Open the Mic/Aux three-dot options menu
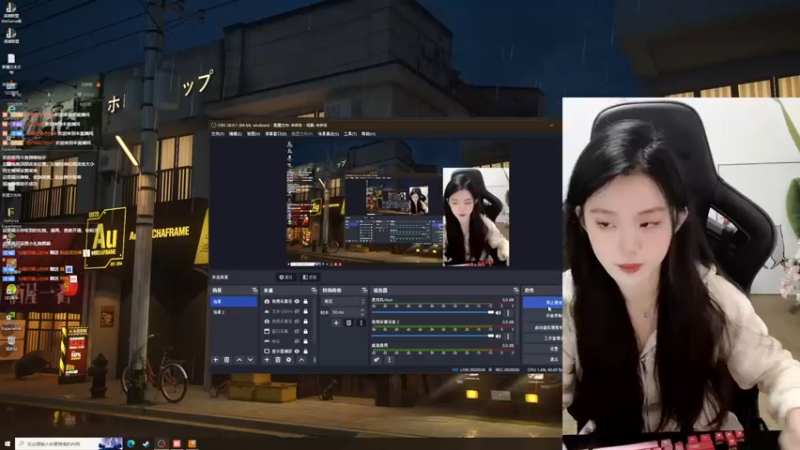800x450 pixels. (508, 313)
